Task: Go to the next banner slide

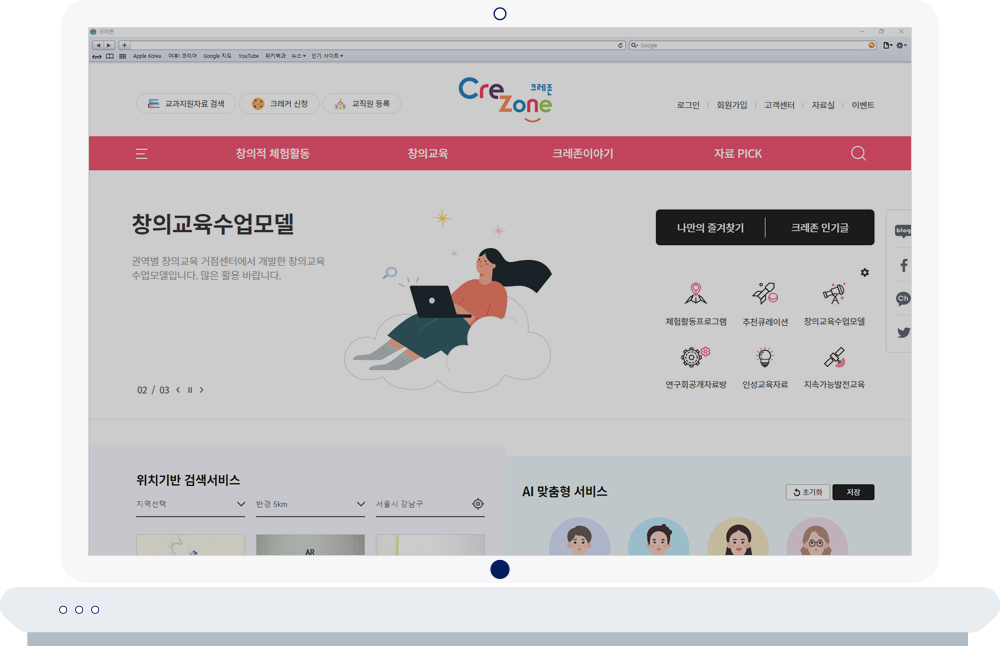Action: [x=201, y=390]
